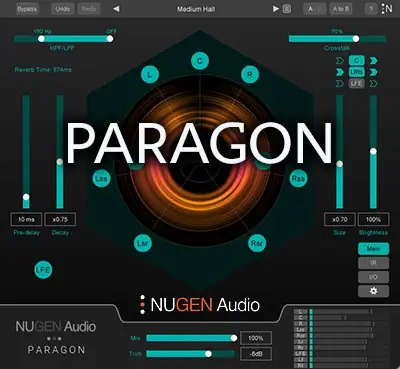Open the preset save icon beside next arrow
The image size is (400, 369).
(x=287, y=9)
